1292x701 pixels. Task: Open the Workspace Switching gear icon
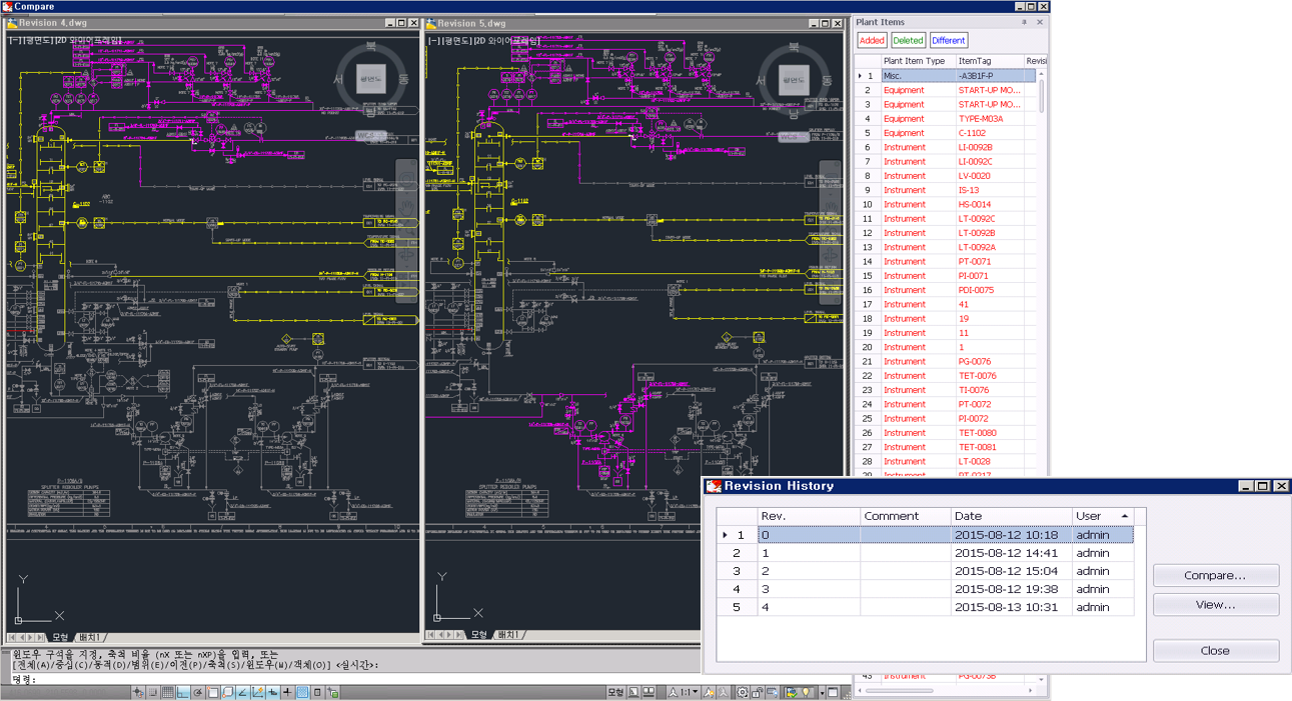point(744,691)
